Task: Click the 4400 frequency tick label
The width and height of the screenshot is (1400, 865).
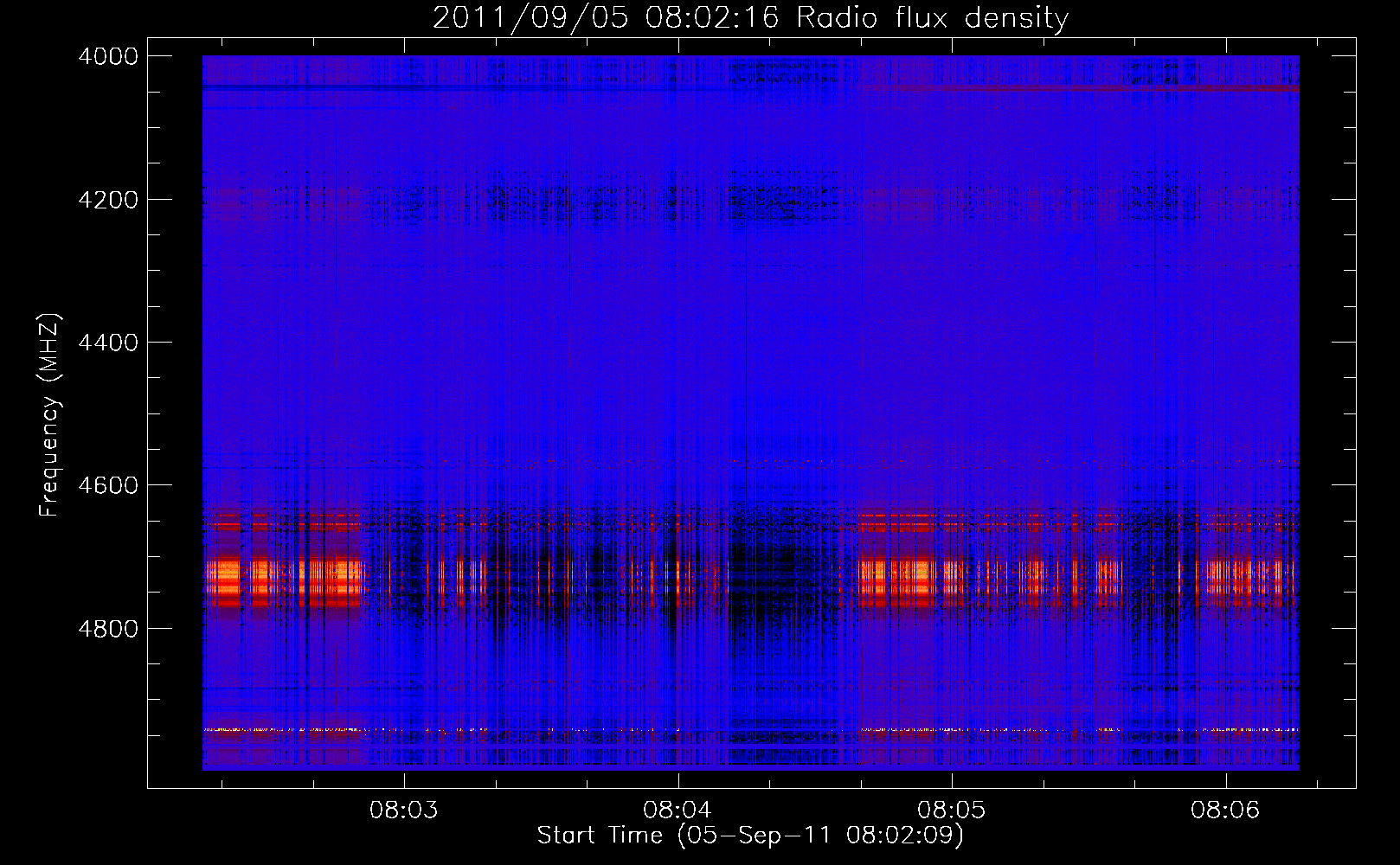Action: tap(108, 343)
